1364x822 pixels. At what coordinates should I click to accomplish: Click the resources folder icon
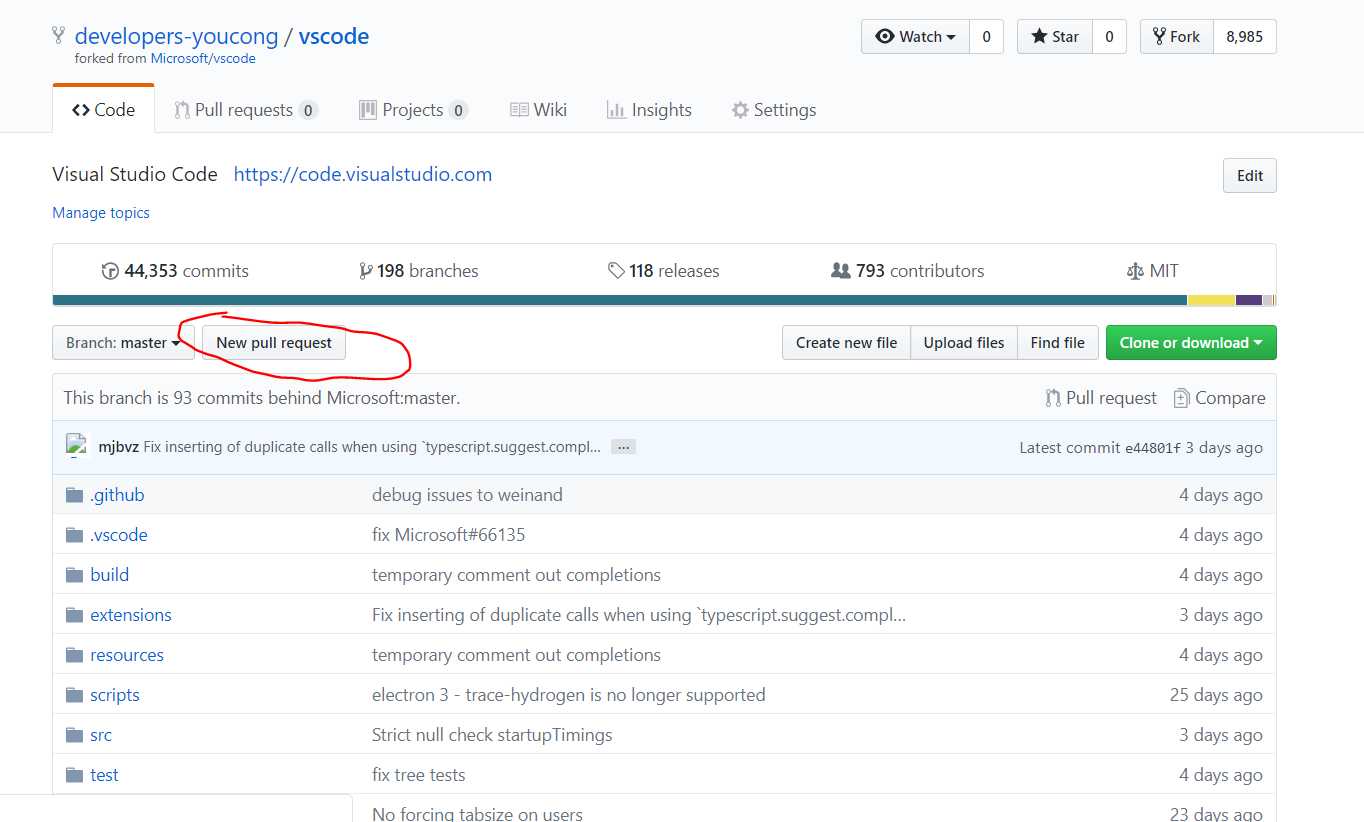click(x=74, y=655)
